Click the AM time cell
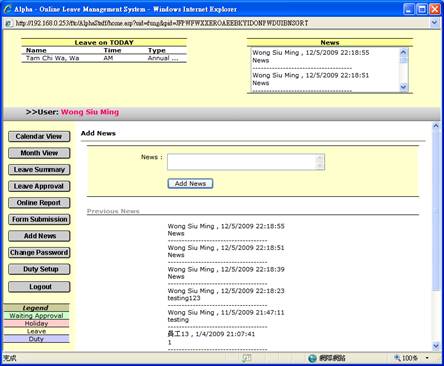Screen dimensions: 444x366 tap(108, 58)
